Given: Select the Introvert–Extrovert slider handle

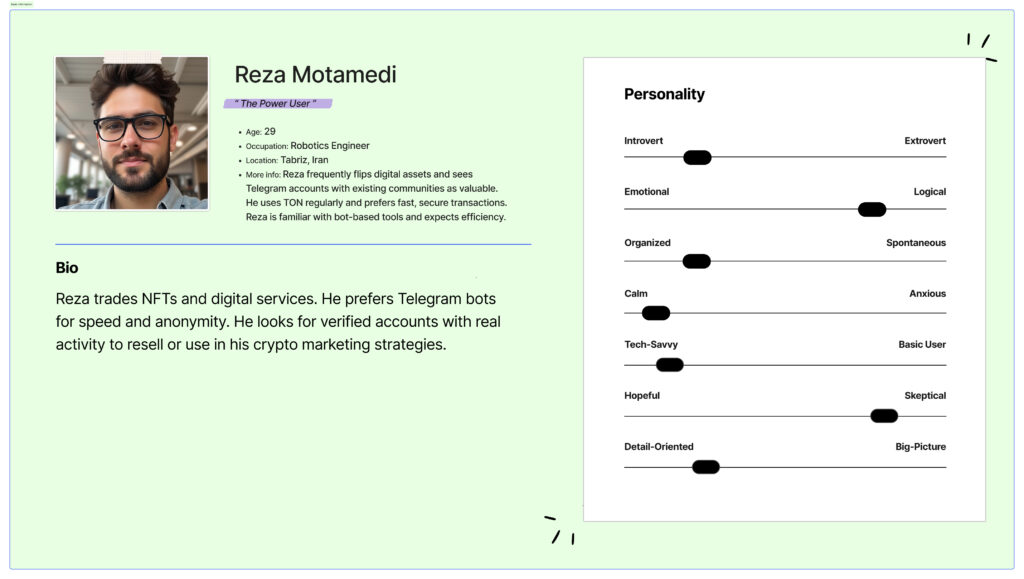Looking at the screenshot, I should tap(697, 157).
